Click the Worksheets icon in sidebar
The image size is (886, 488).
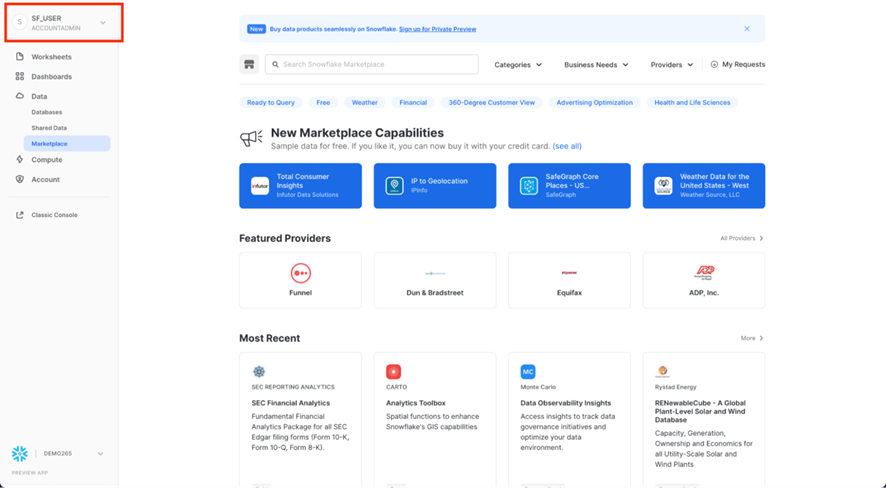tap(20, 57)
